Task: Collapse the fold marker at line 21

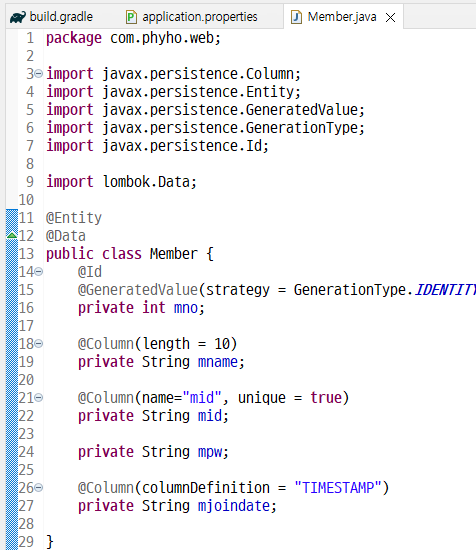Action: 39,397
